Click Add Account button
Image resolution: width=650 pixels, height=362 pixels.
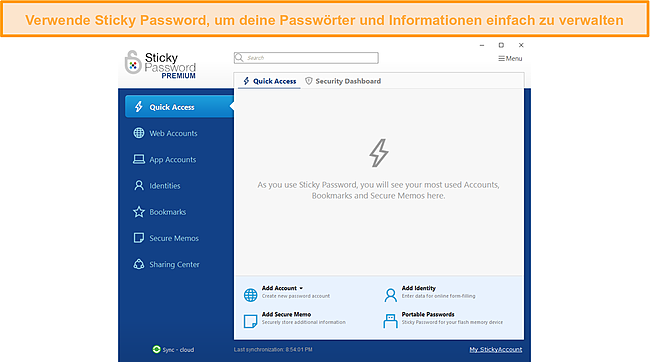click(x=279, y=288)
